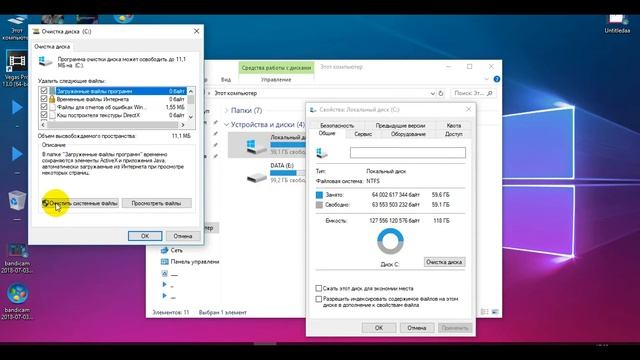
Task: Close the Disk Cleanup dialog
Action: [196, 31]
